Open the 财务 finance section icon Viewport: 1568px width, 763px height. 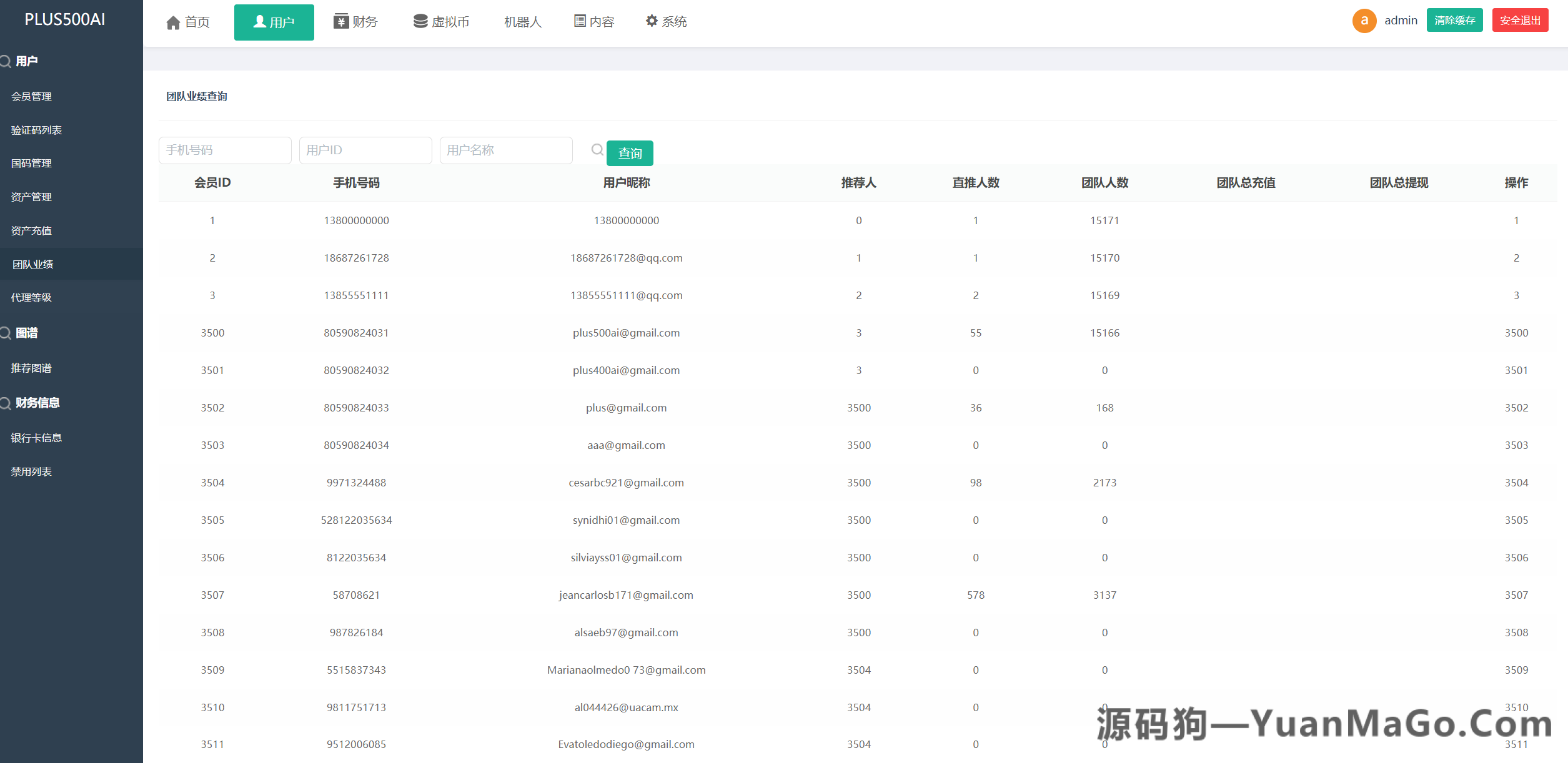(340, 21)
